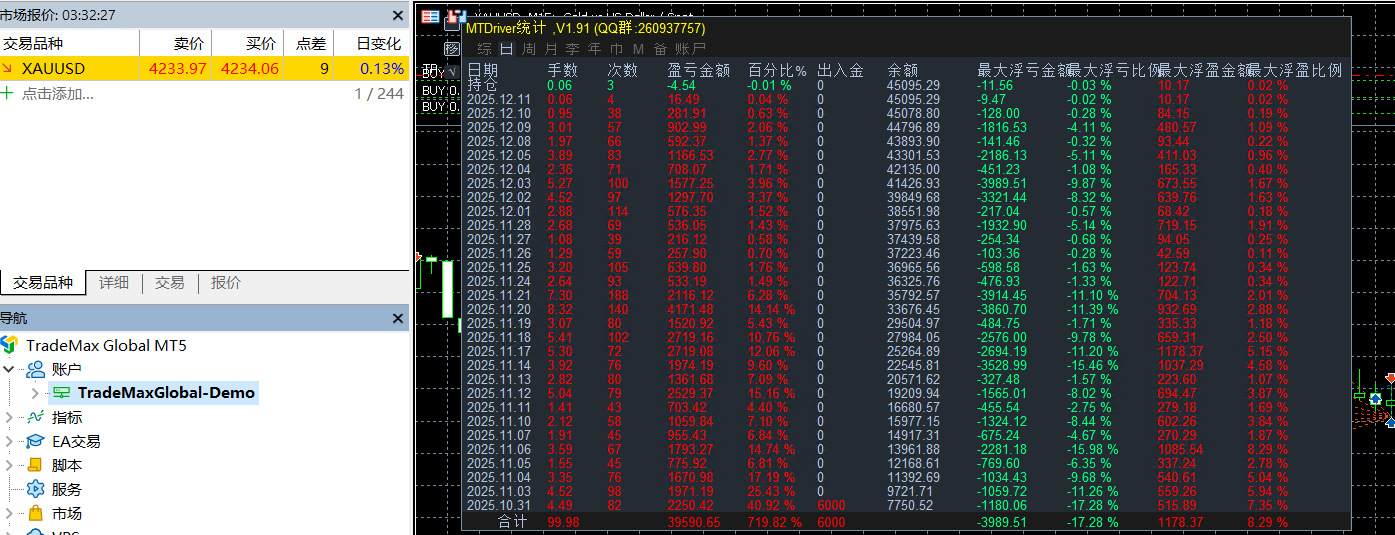
Task: Click the 余额 column header
Action: 903,70
